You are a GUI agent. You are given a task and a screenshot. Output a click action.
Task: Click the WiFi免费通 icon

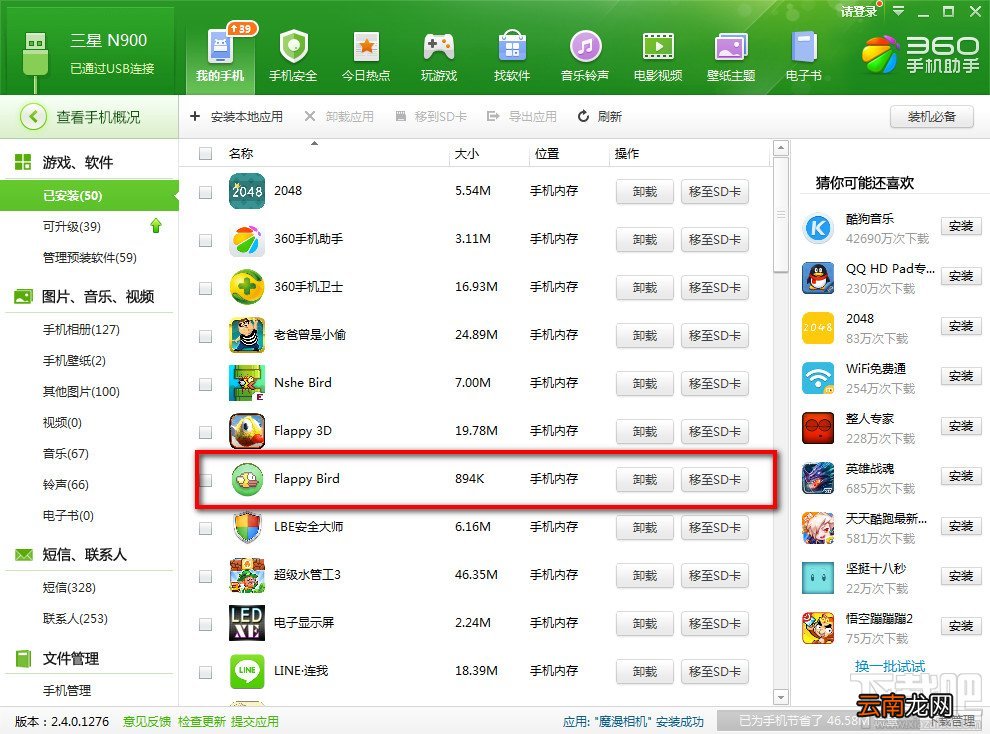[x=818, y=378]
